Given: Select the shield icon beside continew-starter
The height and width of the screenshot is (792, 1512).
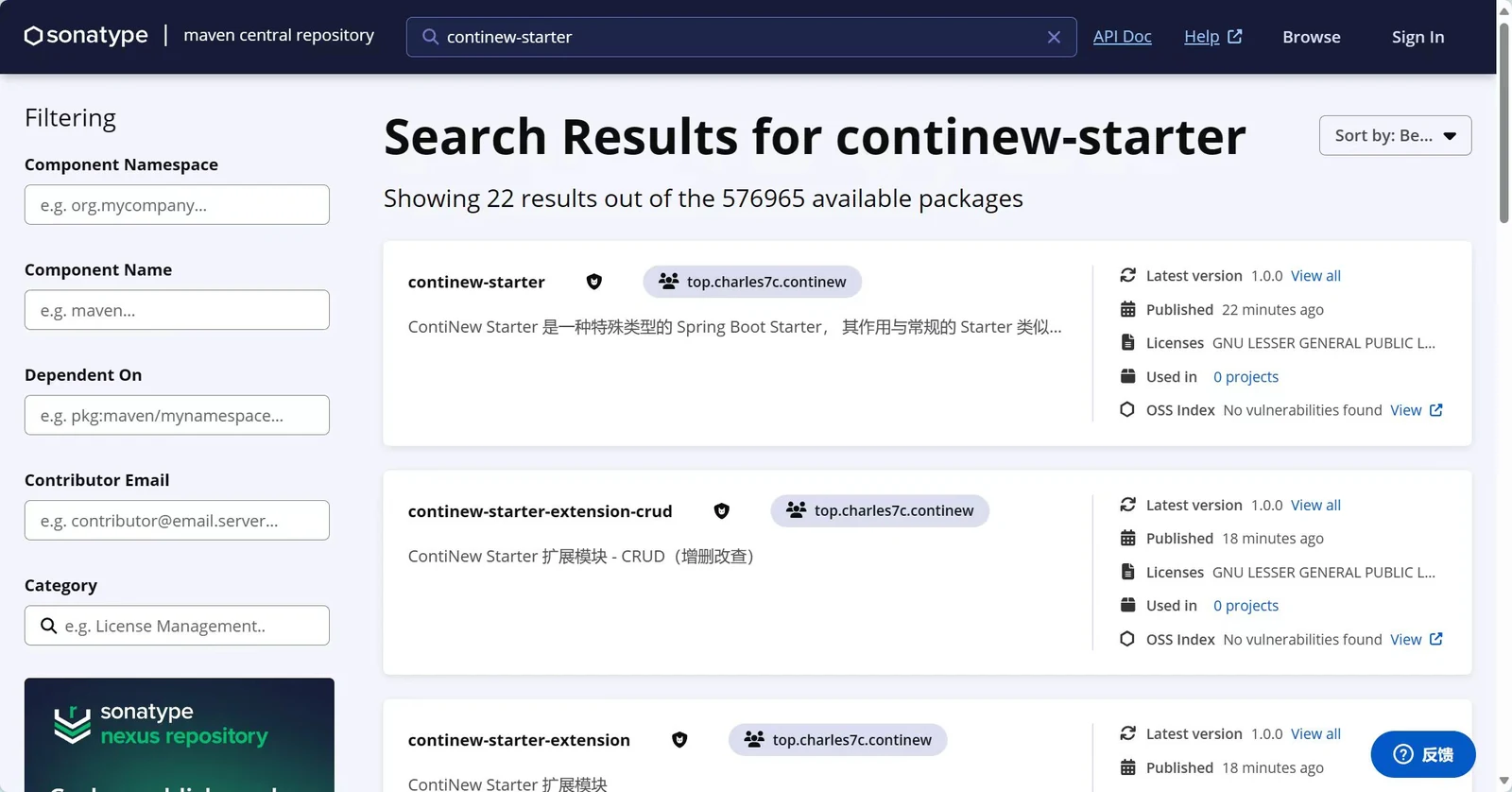Looking at the screenshot, I should tap(593, 282).
